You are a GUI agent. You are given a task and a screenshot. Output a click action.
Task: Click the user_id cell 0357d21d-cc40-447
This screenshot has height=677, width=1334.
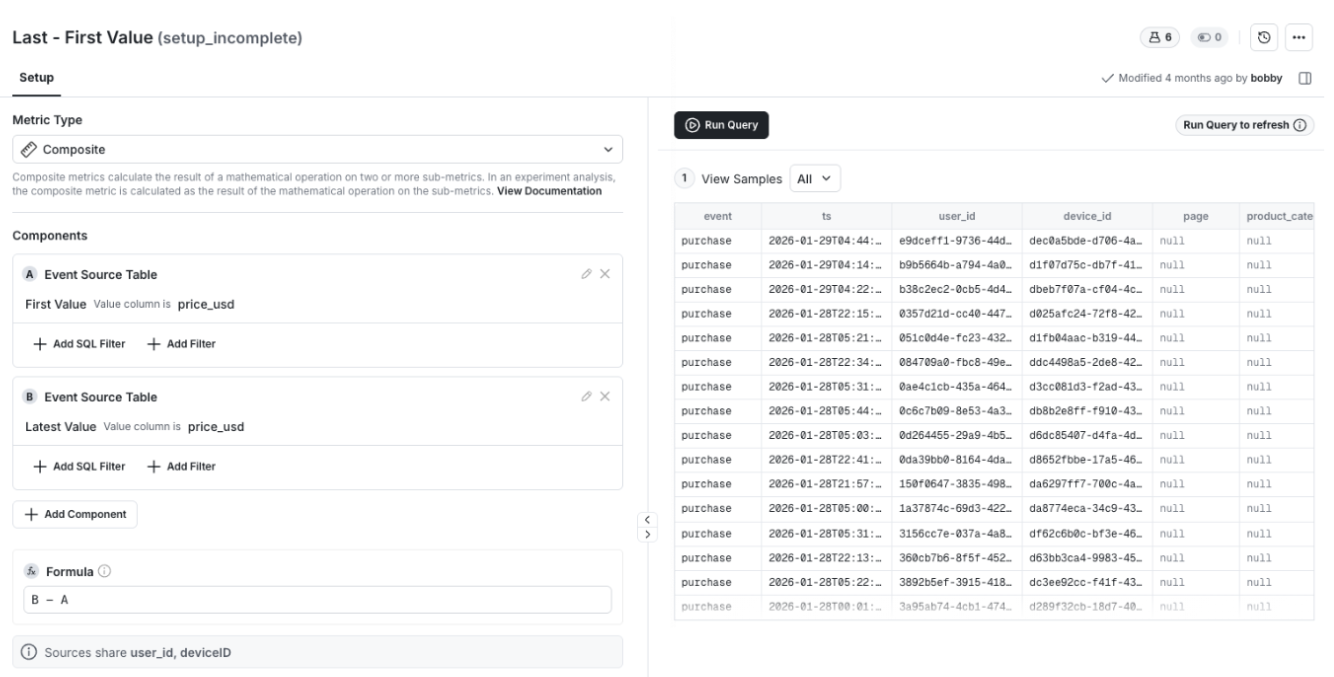click(x=956, y=314)
